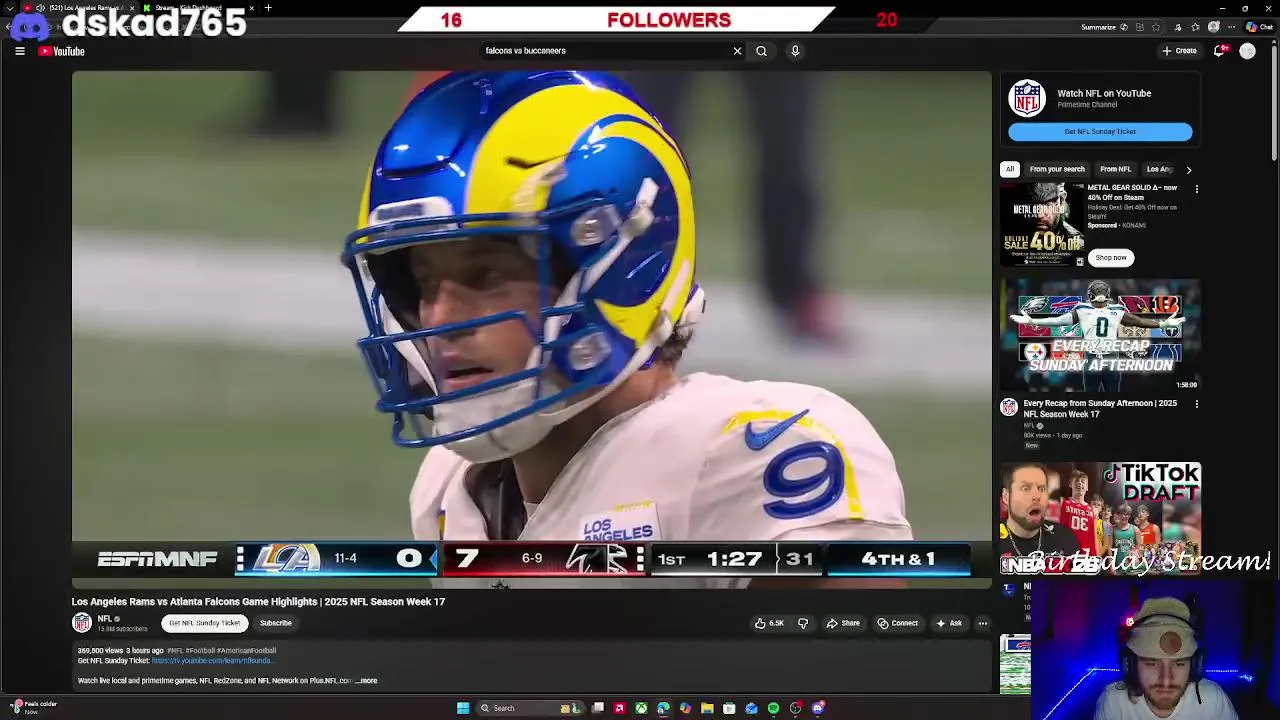Open the YouTube notifications bell
The height and width of the screenshot is (720, 1280).
(x=1219, y=51)
